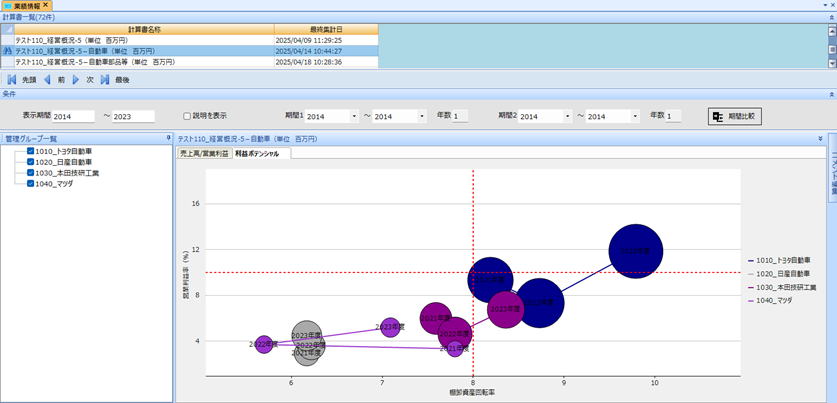
Task: Collapse the 計算書一覧 panel chevron
Action: [x=831, y=17]
